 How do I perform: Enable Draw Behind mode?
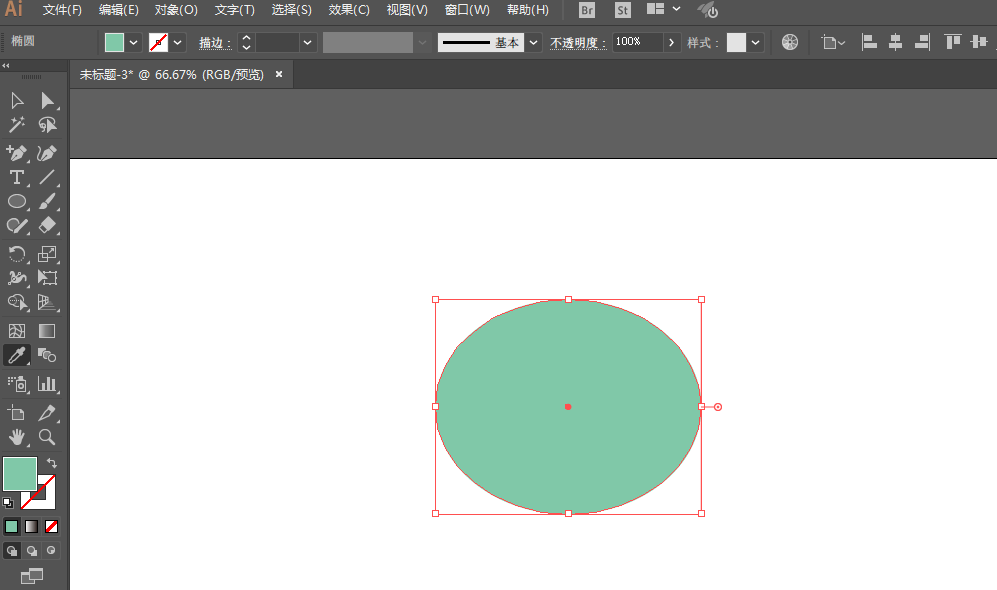tap(32, 551)
